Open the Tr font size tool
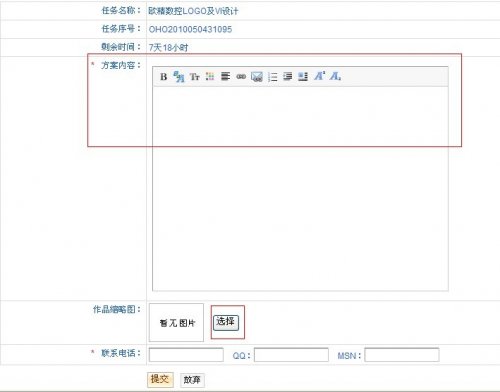The height and width of the screenshot is (392, 500). pyautogui.click(x=194, y=77)
